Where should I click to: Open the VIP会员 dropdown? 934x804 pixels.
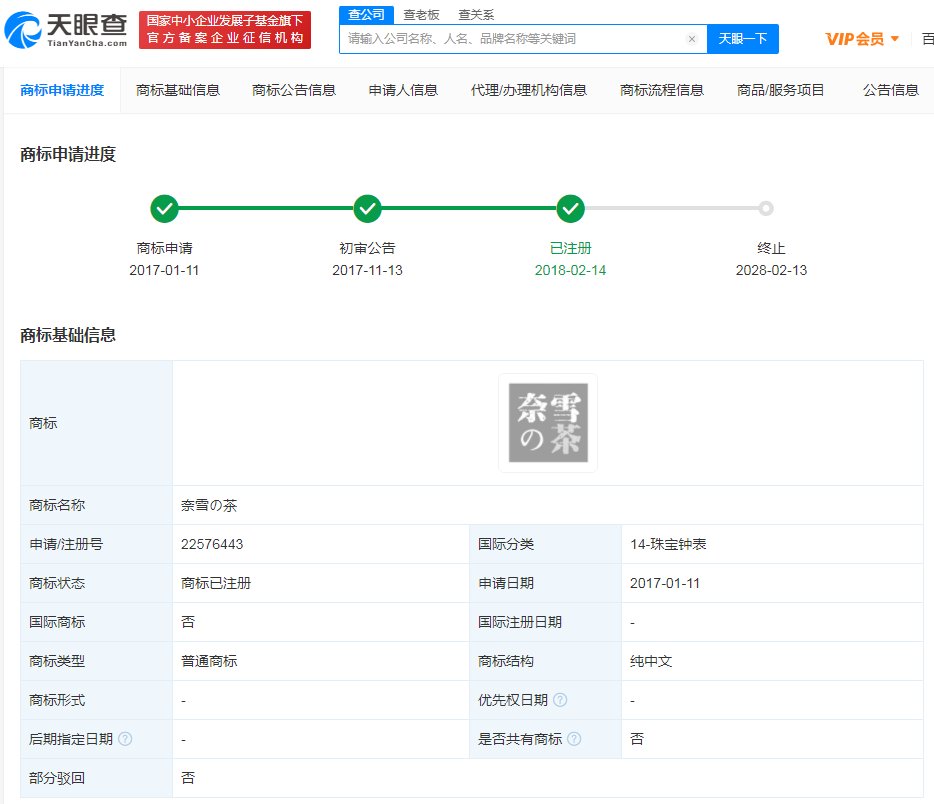click(862, 39)
